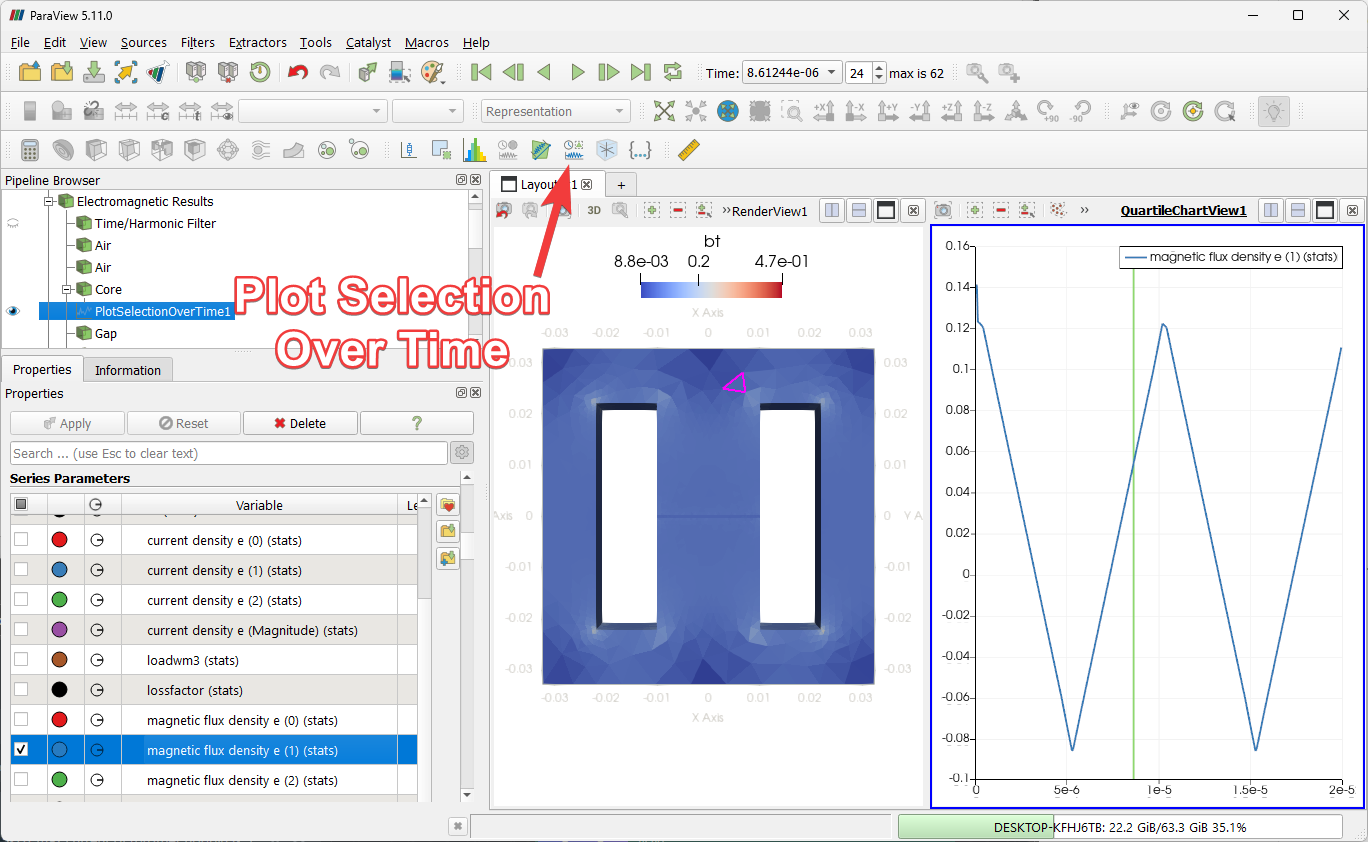The height and width of the screenshot is (842, 1368).
Task: Click the red Undo arrow
Action: pyautogui.click(x=297, y=72)
